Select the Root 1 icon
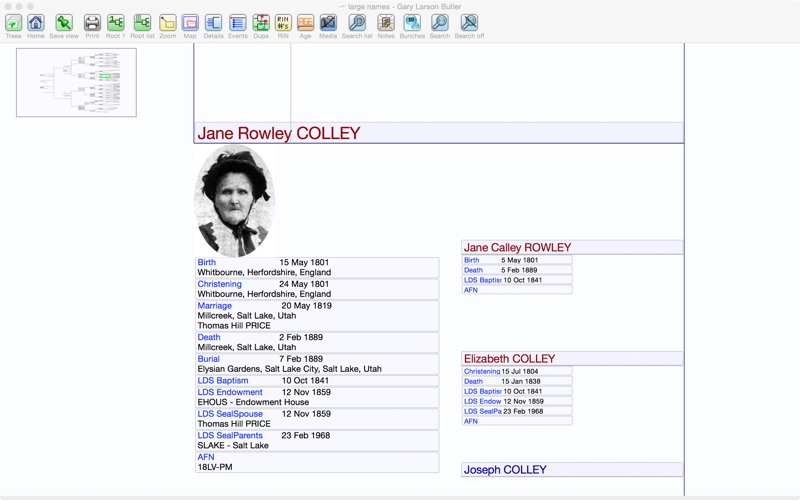 (x=116, y=23)
